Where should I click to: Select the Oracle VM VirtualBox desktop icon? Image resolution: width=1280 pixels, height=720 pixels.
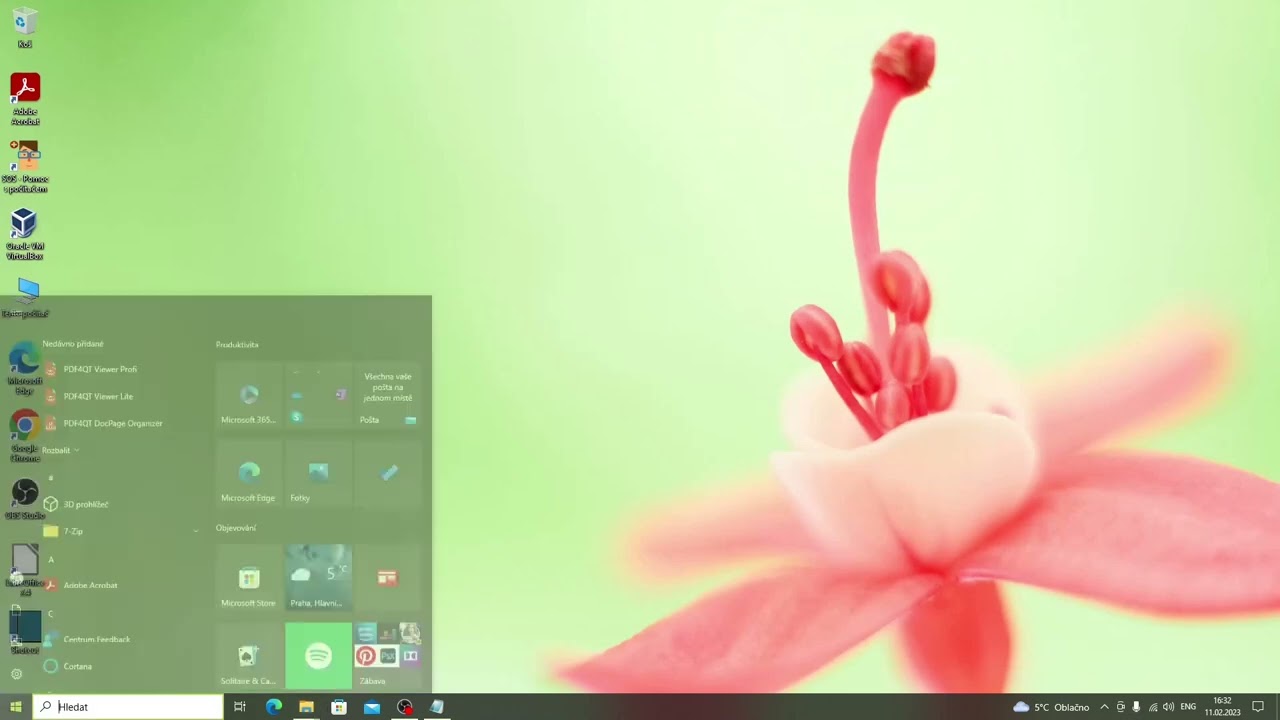pyautogui.click(x=24, y=234)
